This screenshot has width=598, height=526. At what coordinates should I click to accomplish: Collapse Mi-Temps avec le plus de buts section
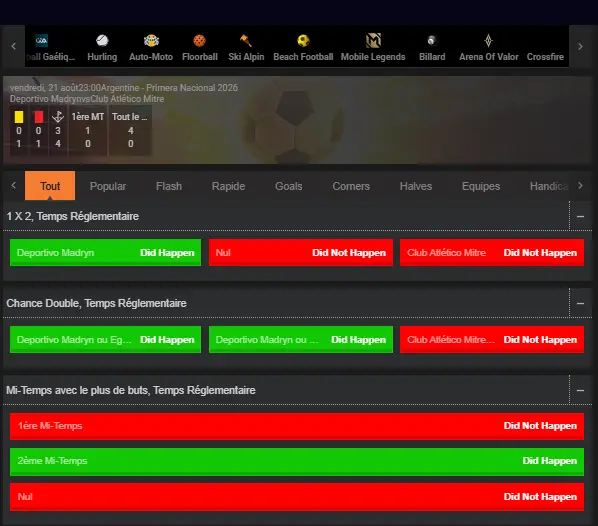[580, 390]
